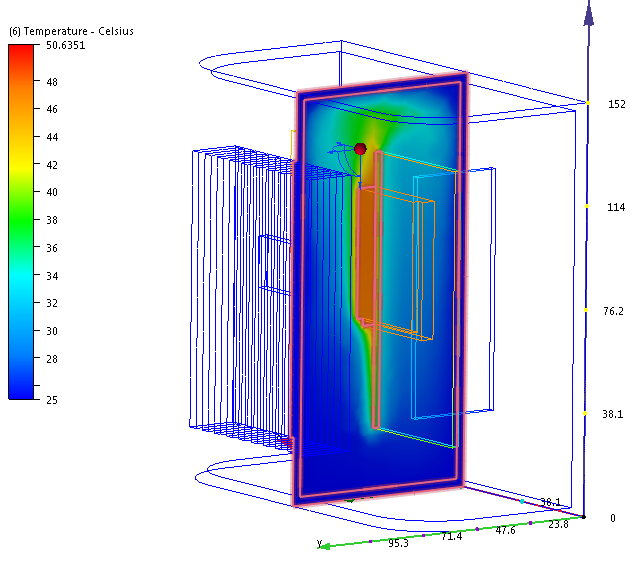Click the legend label 28
The image size is (635, 577).
tap(52, 359)
